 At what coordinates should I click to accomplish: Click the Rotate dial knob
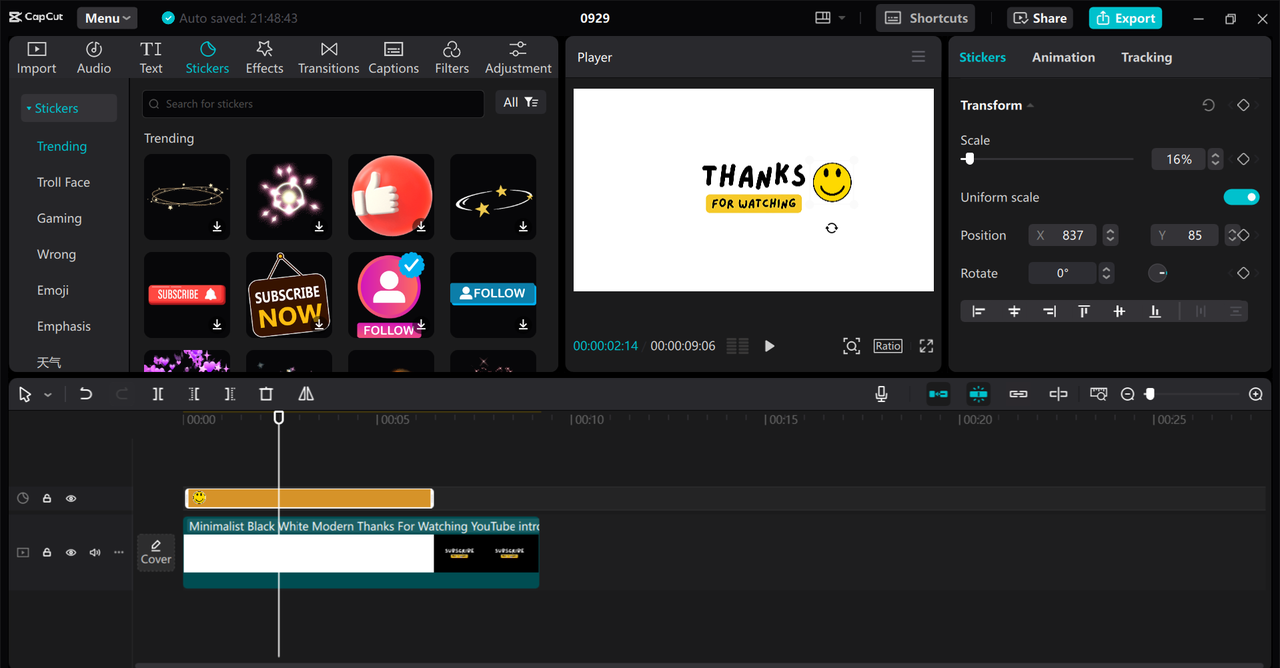[1157, 273]
